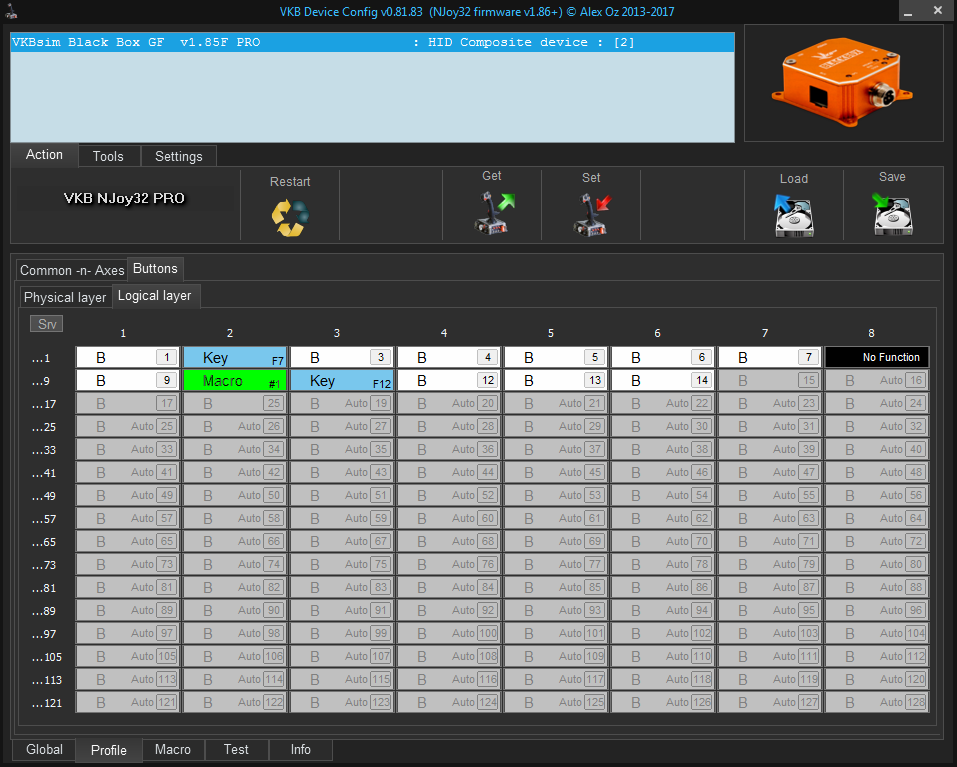Select logical button cell B 9
Image resolution: width=957 pixels, height=767 pixels.
(128, 381)
